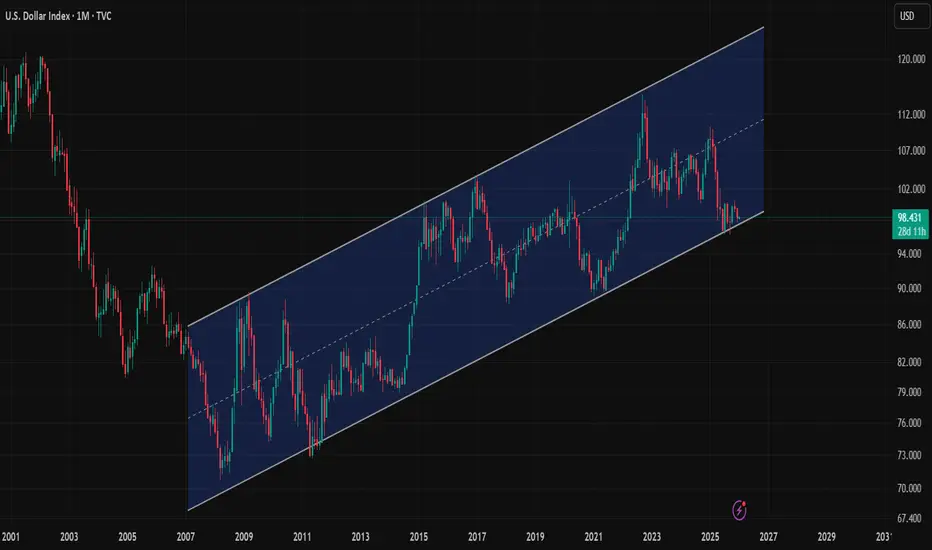Click the 2013 label on time axis
Screen dimensions: 932x550
pos(360,537)
